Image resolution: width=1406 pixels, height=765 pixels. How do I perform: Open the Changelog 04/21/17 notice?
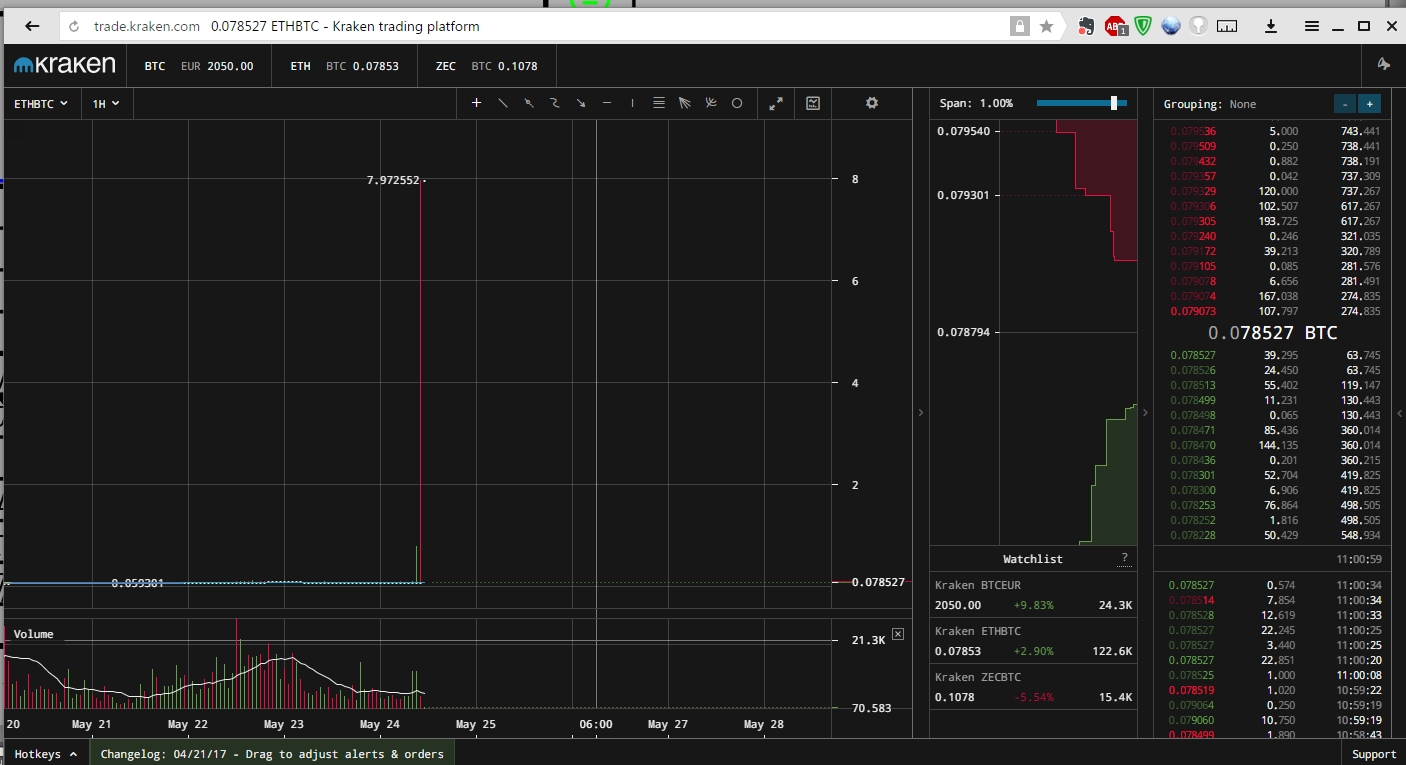pos(272,754)
